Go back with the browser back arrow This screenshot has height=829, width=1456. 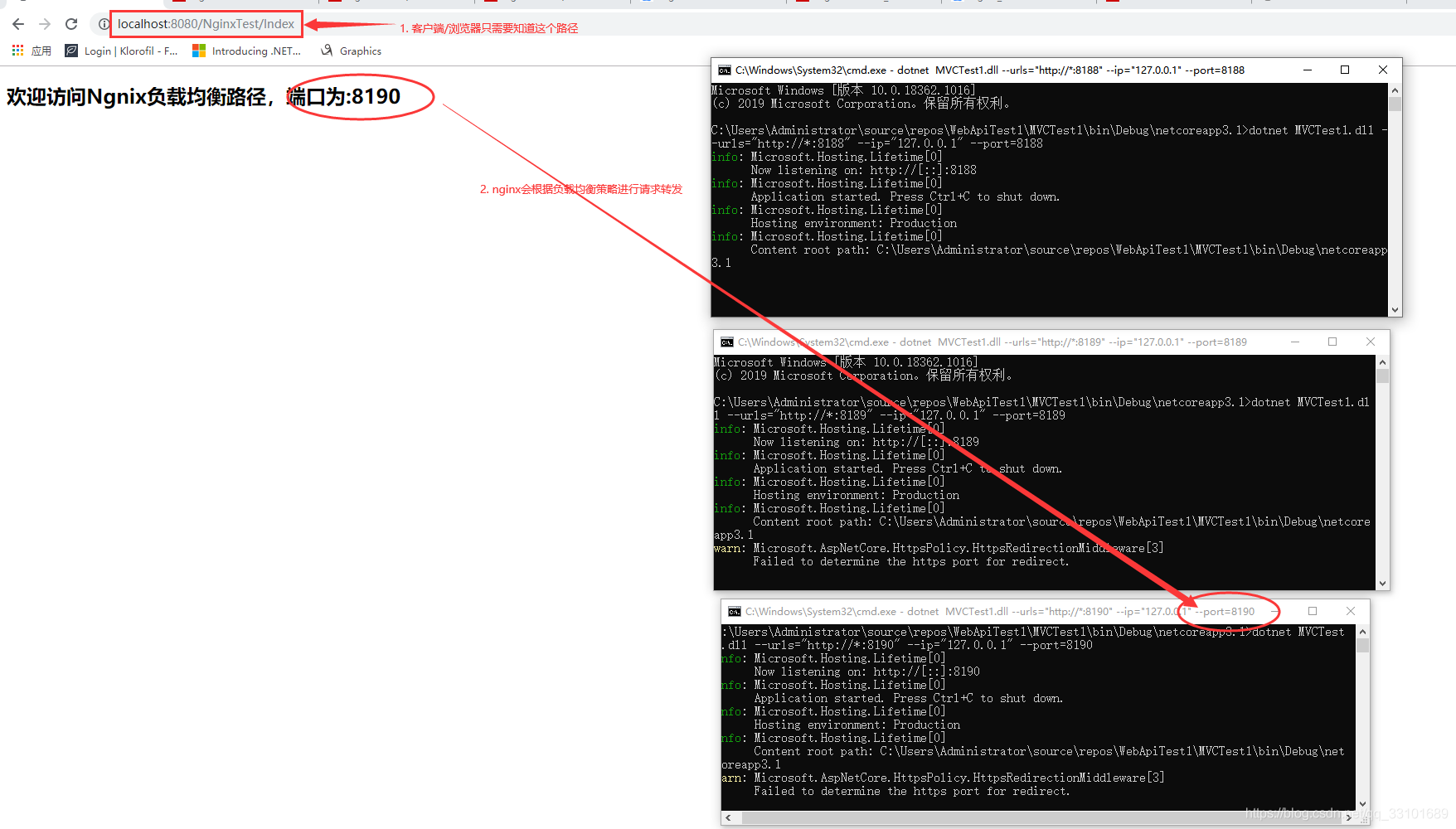click(18, 24)
